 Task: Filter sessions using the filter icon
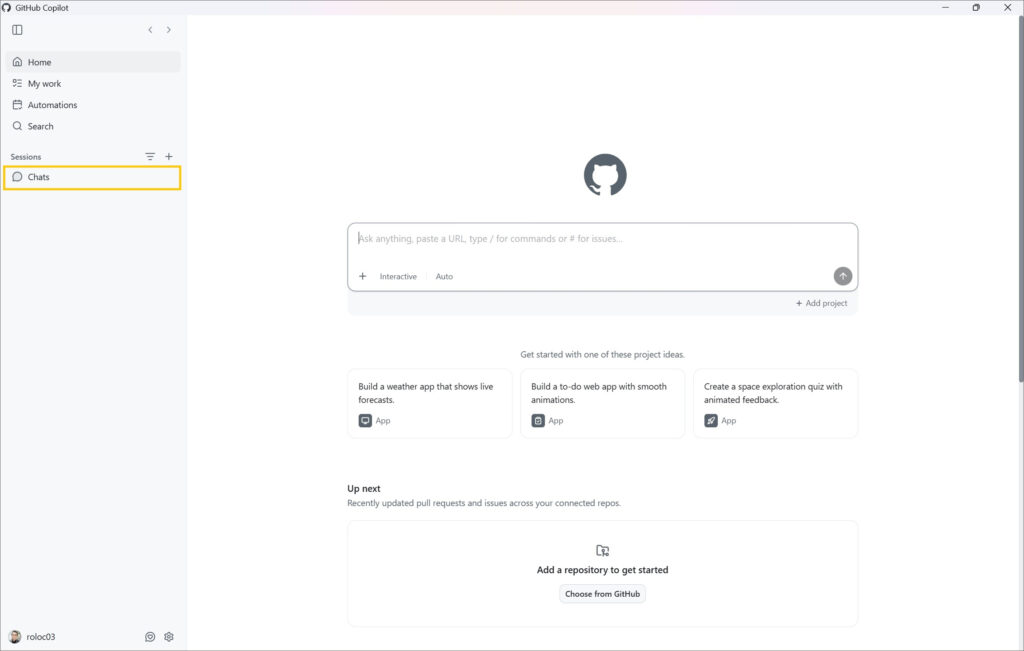(150, 157)
